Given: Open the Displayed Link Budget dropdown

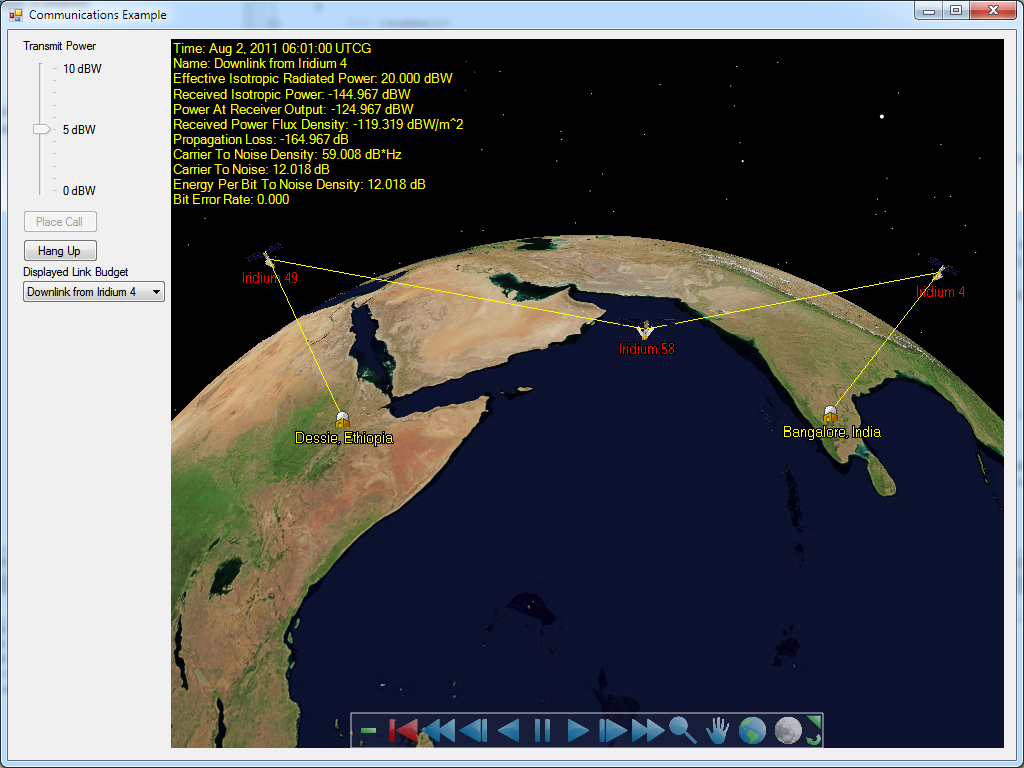Looking at the screenshot, I should (x=93, y=292).
